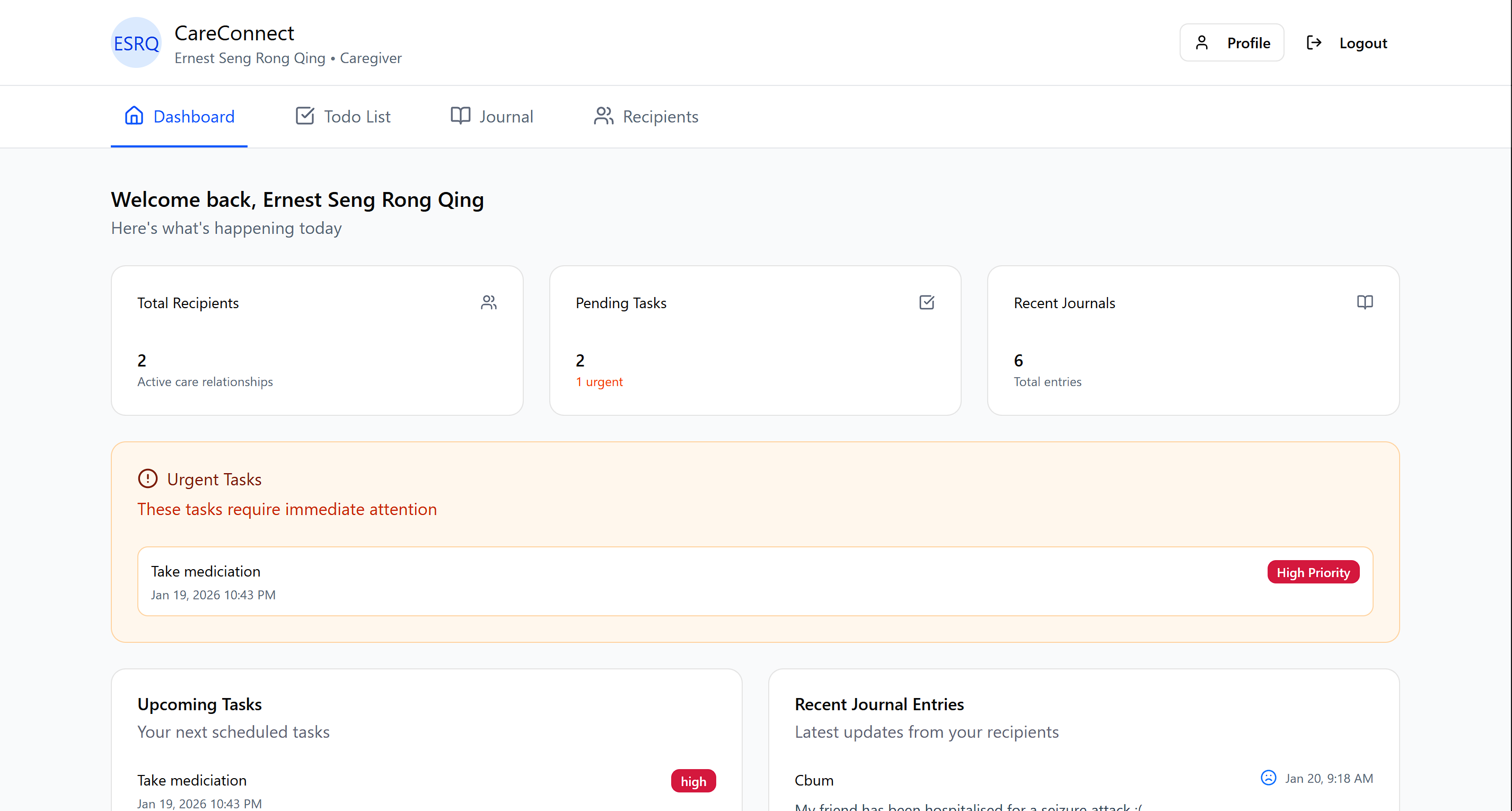Click the people icon in Total Recipients card

(x=488, y=302)
